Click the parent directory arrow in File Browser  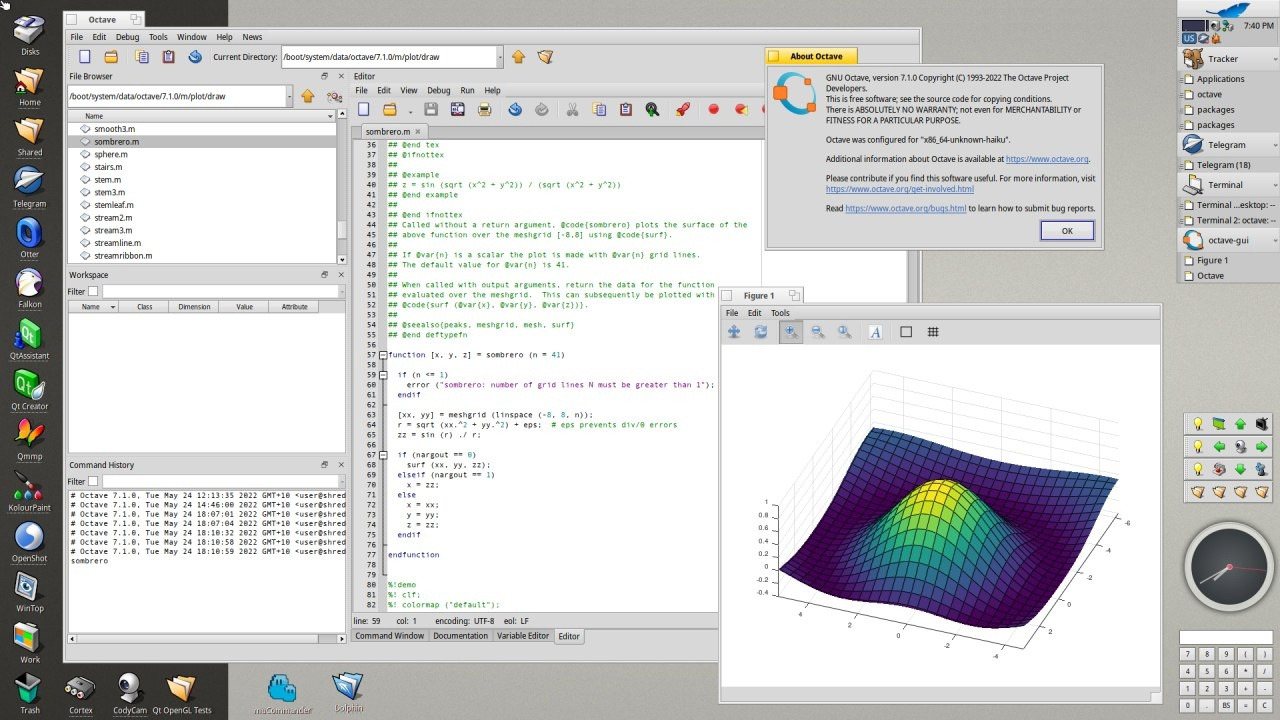pos(307,96)
